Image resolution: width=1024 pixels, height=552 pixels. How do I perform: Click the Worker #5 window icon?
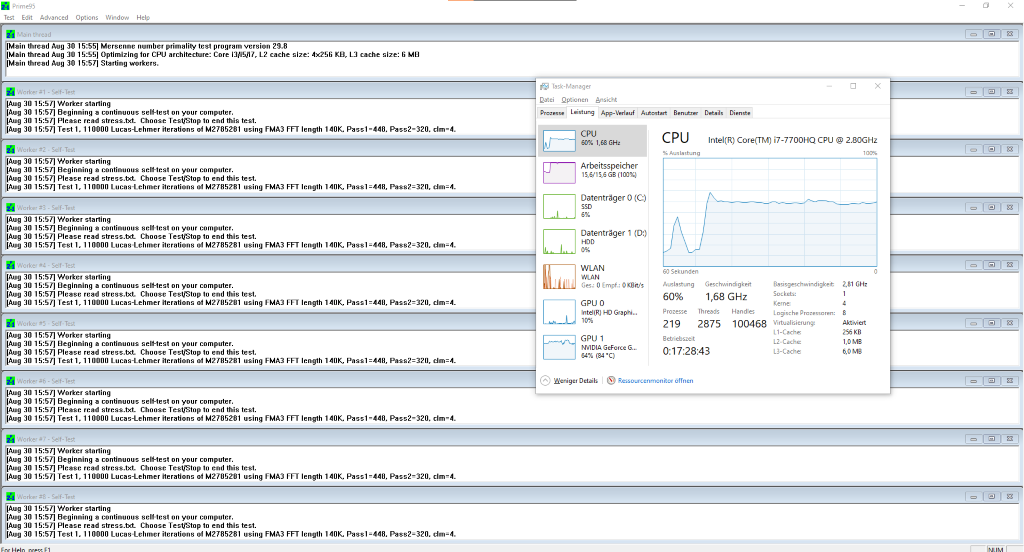tap(10, 323)
